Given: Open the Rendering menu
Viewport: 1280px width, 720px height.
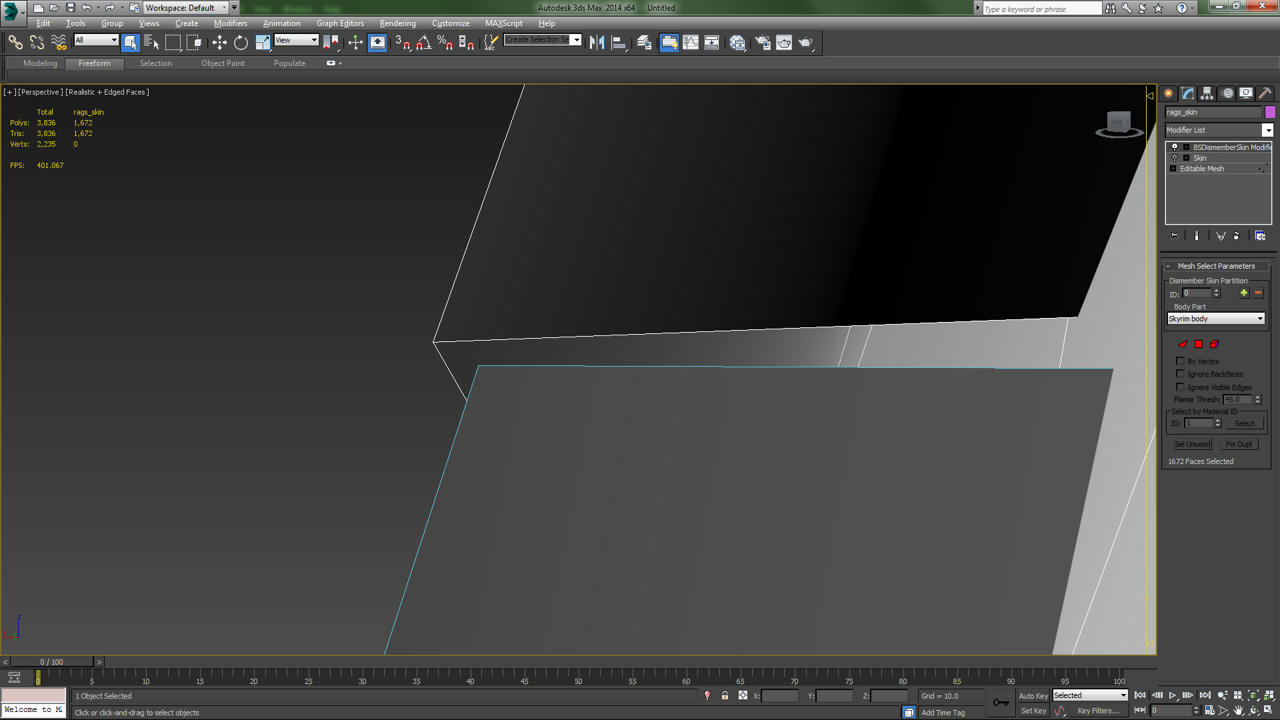Looking at the screenshot, I should [x=397, y=23].
